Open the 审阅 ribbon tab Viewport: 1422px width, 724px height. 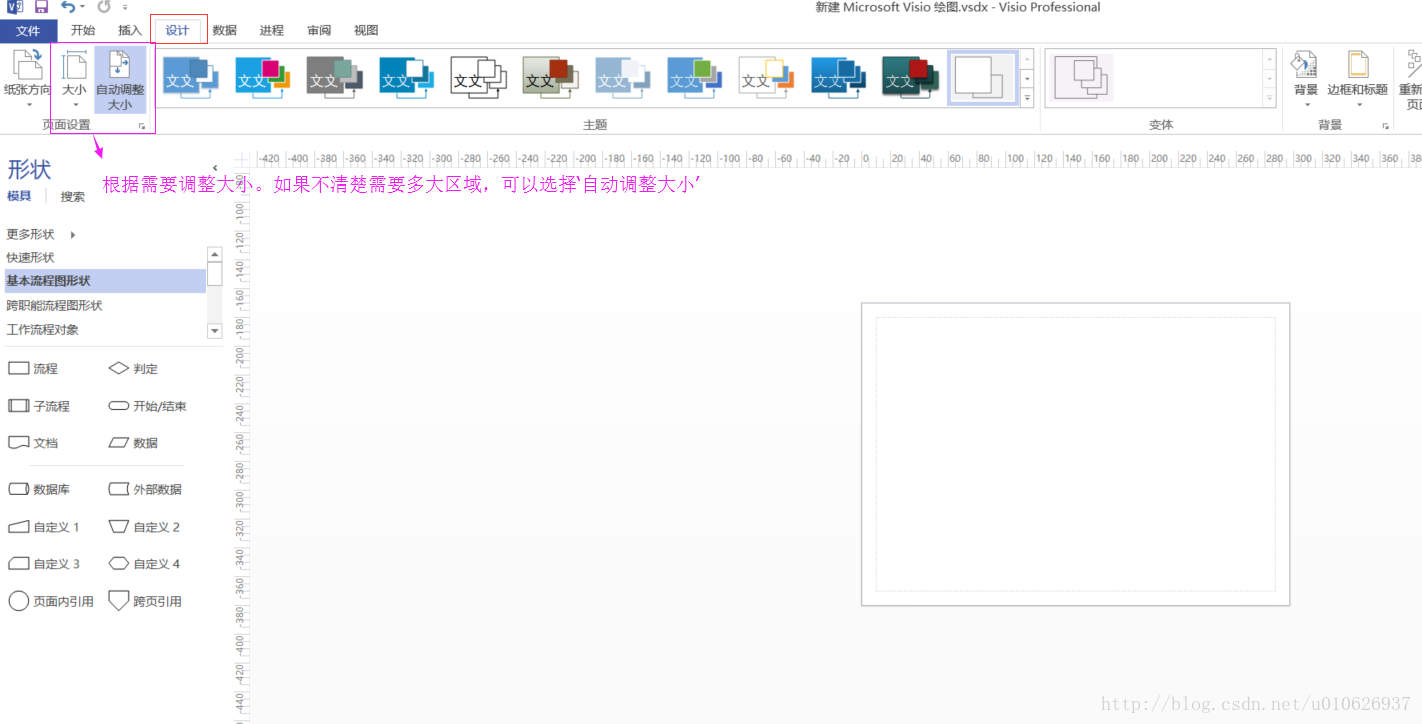point(319,31)
